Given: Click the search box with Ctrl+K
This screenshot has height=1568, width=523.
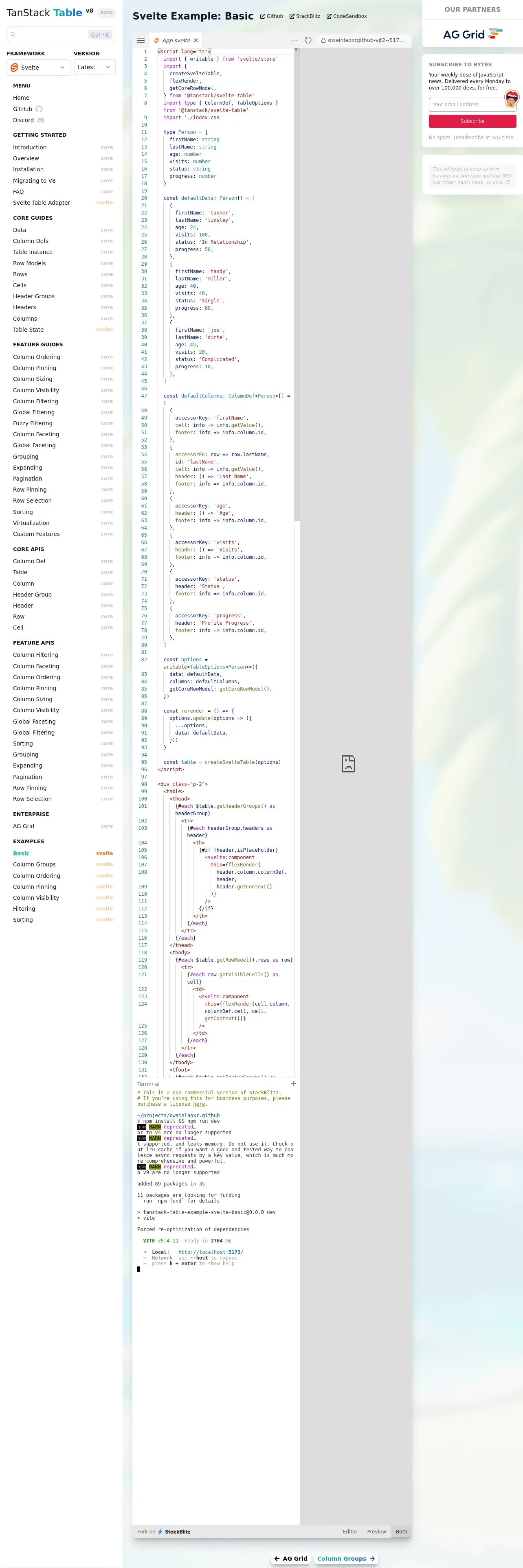Looking at the screenshot, I should click(x=61, y=35).
